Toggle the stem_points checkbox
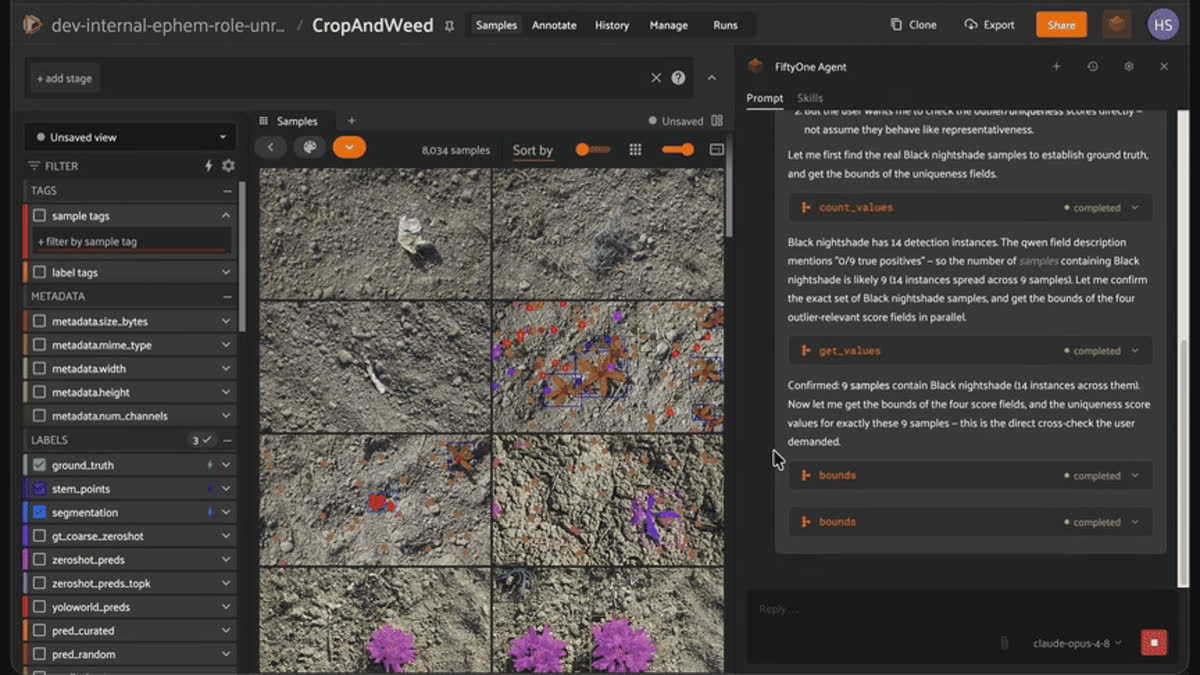This screenshot has width=1200, height=675. coord(39,489)
